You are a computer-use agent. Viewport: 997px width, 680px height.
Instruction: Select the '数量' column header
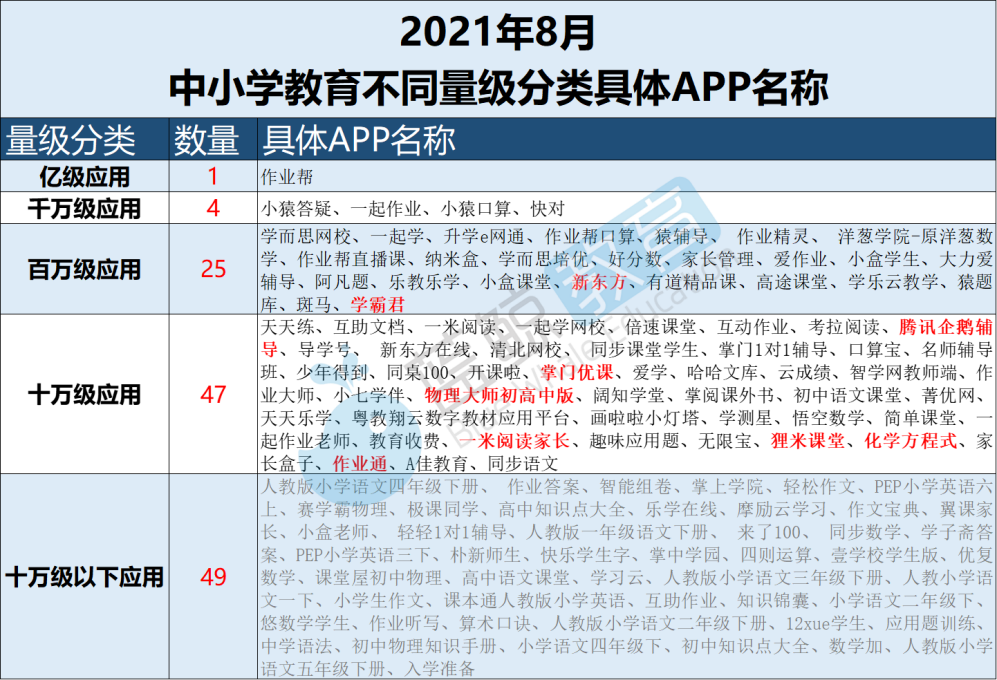click(x=207, y=141)
